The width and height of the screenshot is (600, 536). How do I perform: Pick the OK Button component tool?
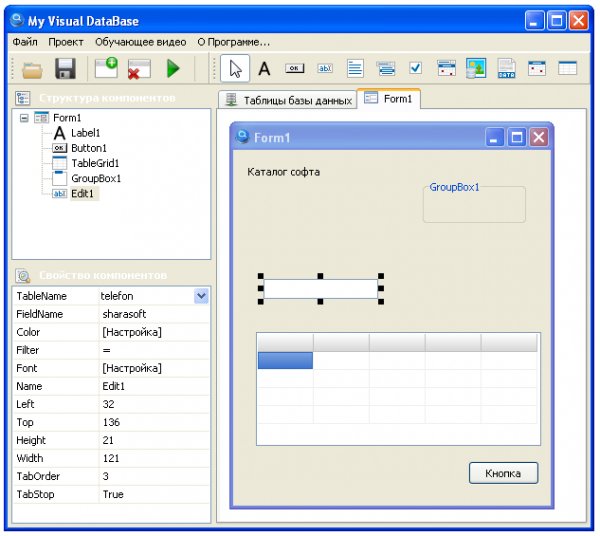295,68
